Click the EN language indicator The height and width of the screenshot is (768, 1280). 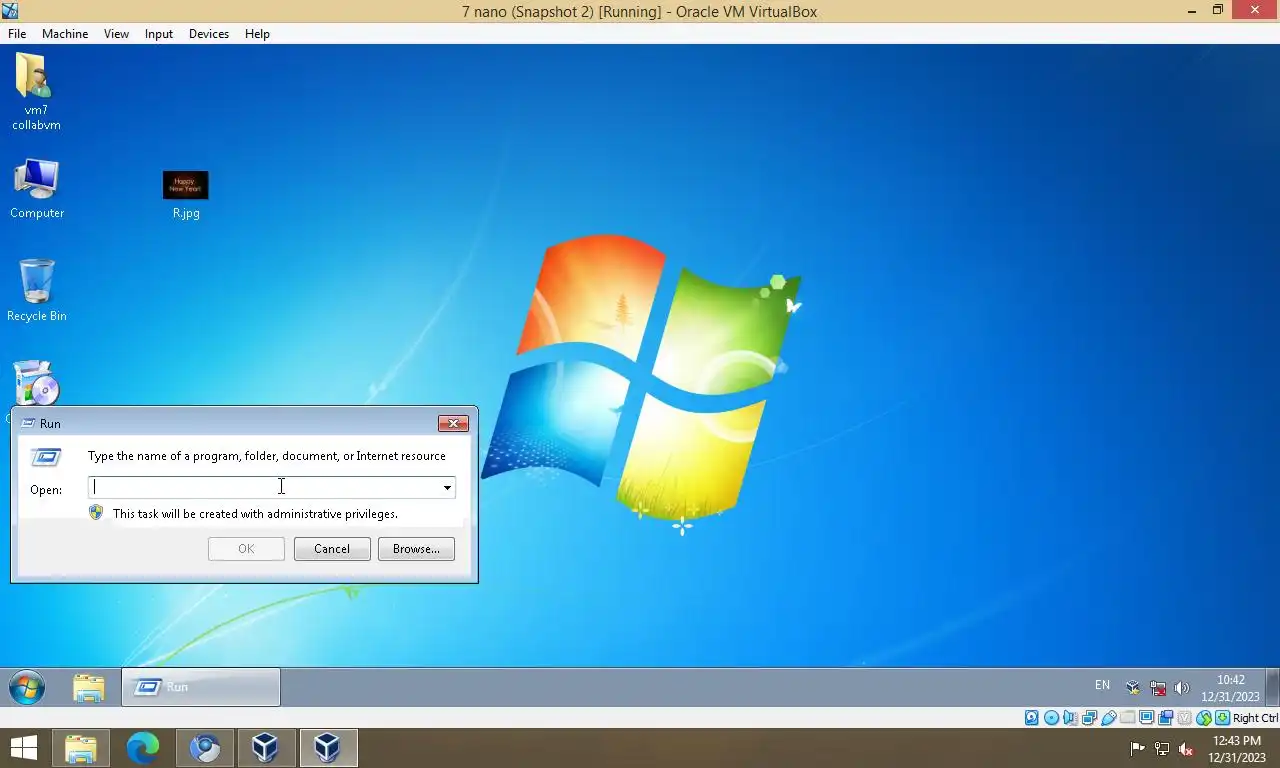tap(1102, 686)
